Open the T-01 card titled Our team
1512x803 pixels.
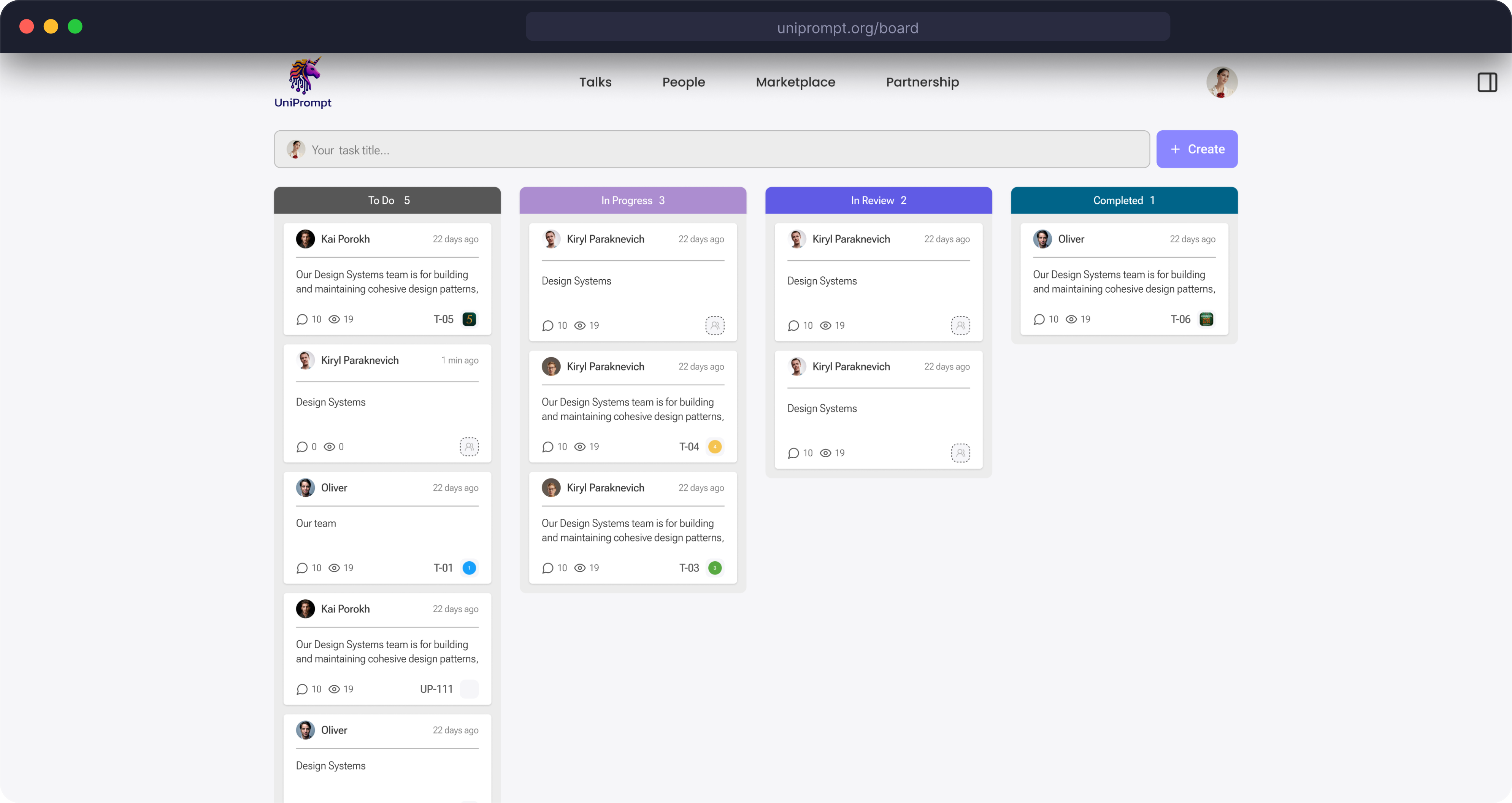pyautogui.click(x=387, y=527)
